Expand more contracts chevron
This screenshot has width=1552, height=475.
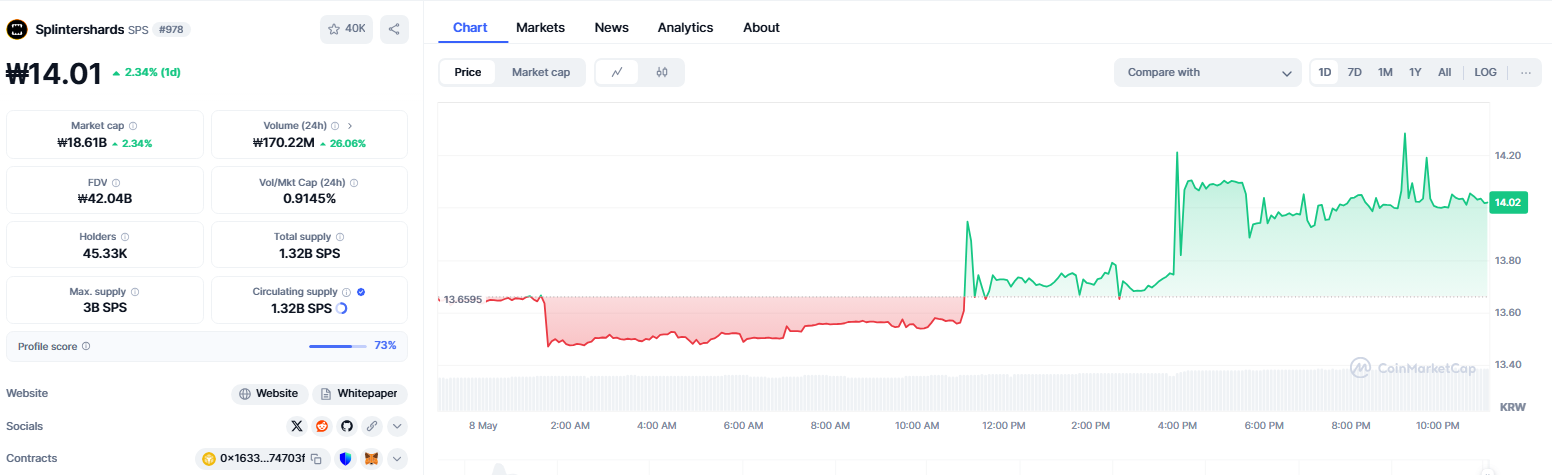tap(397, 459)
